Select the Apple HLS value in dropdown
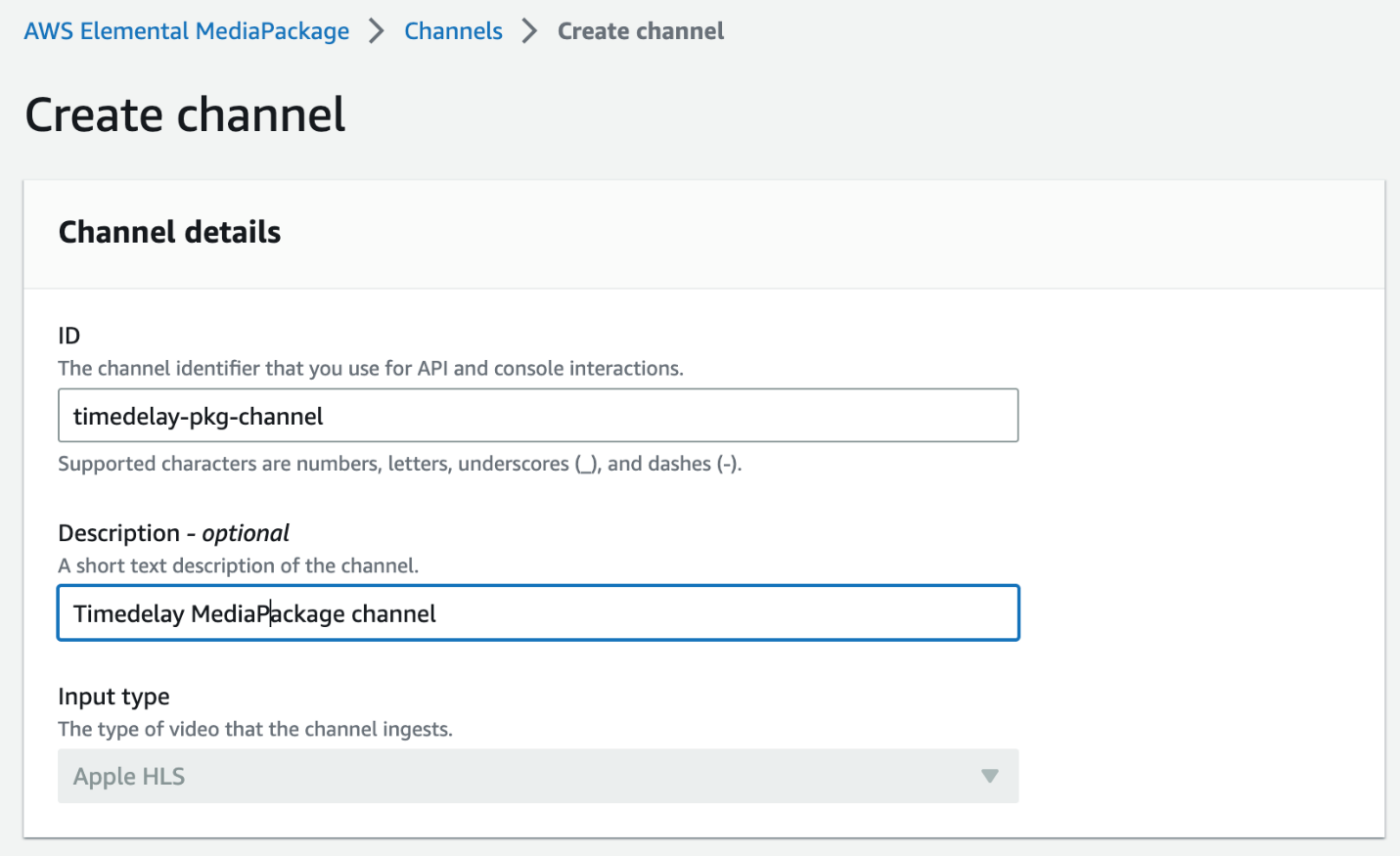Image resolution: width=1400 pixels, height=856 pixels. tap(128, 776)
